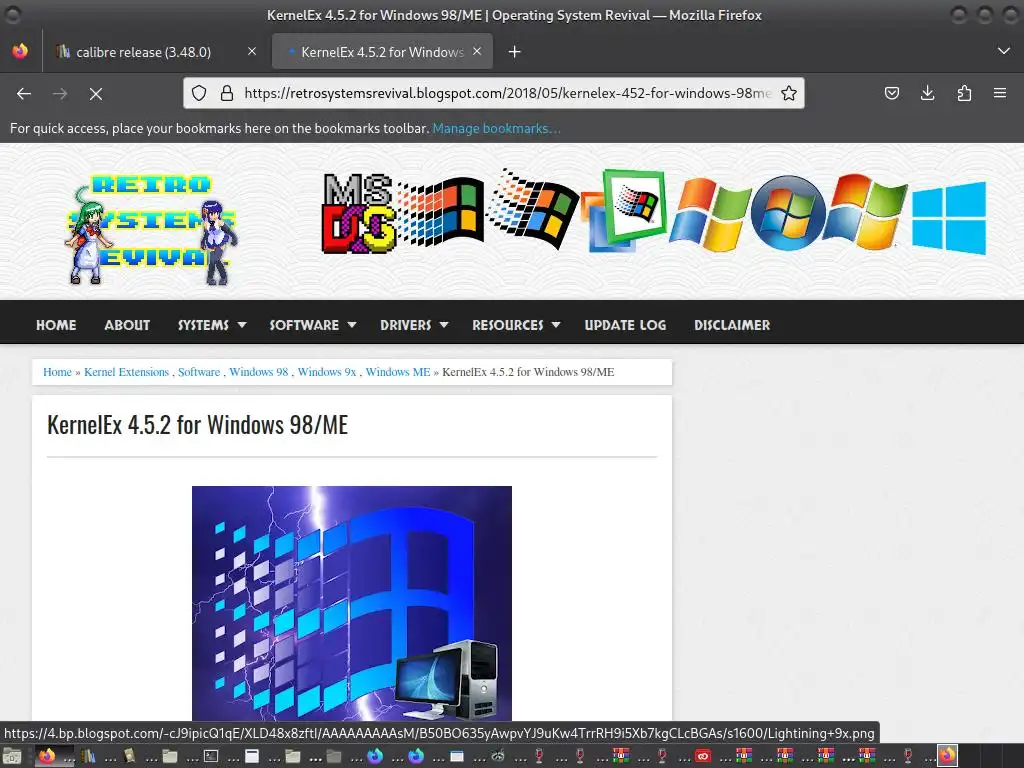
Task: Expand the DRIVERS dropdown menu
Action: [x=414, y=325]
